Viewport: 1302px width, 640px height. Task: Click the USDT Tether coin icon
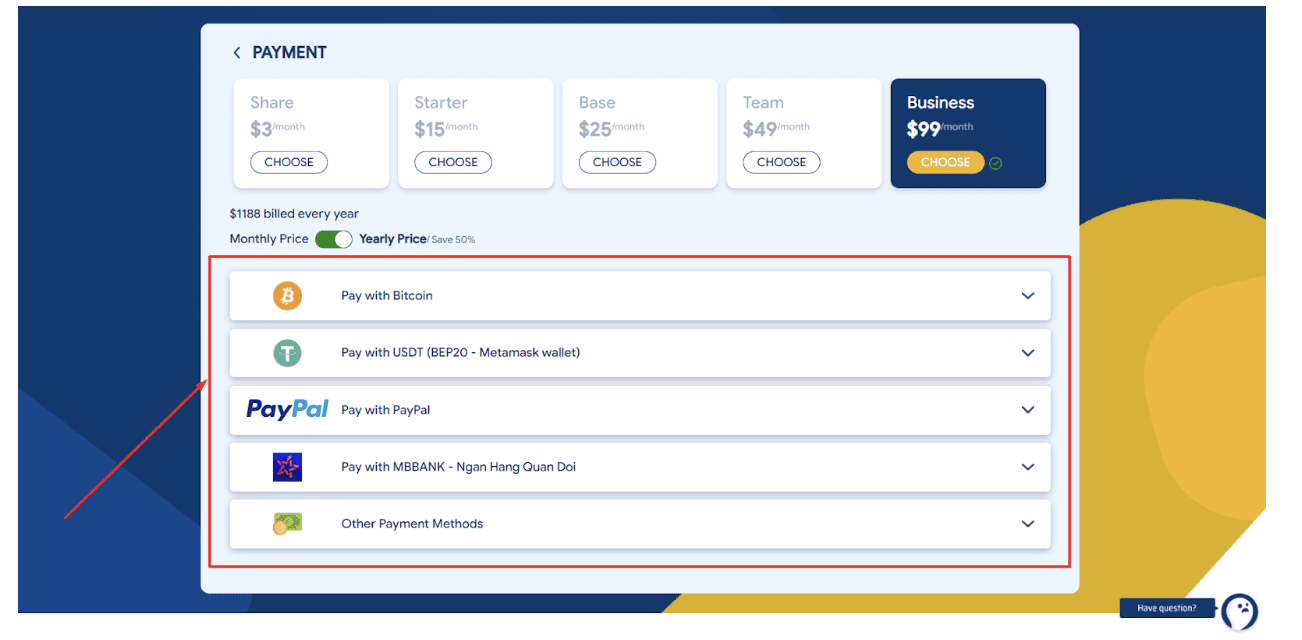(287, 353)
